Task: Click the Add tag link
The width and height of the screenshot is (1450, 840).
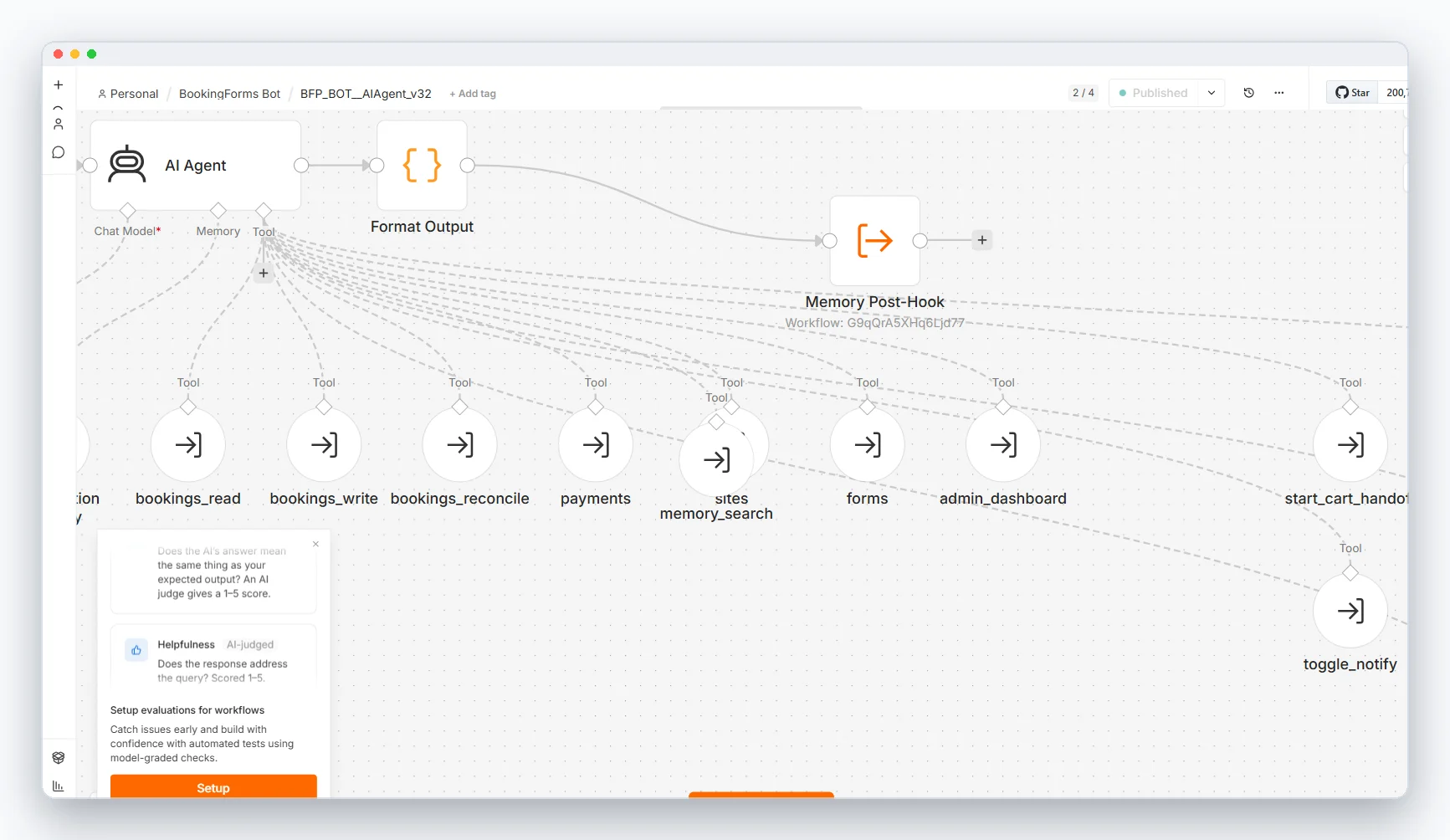Action: click(473, 94)
